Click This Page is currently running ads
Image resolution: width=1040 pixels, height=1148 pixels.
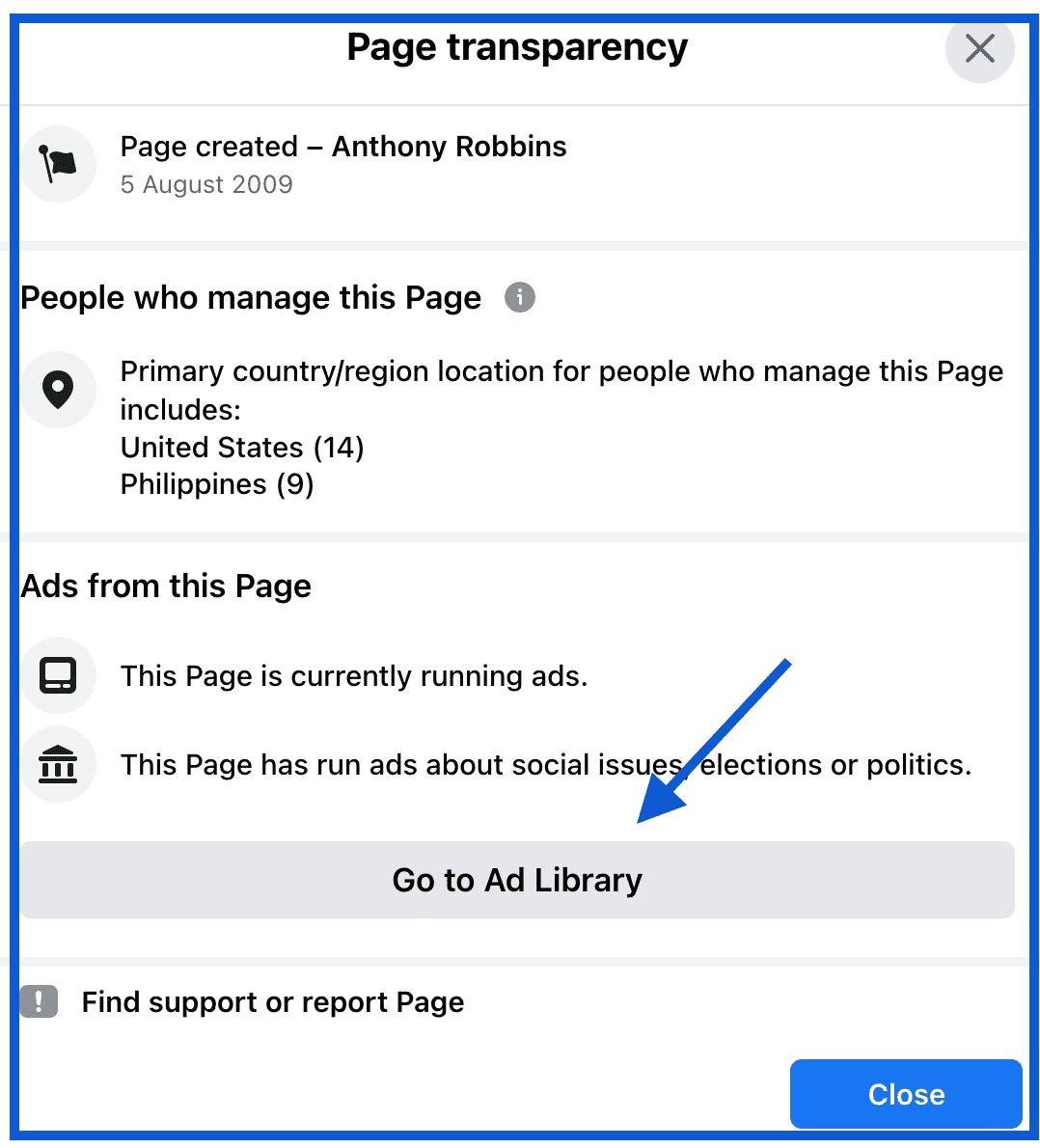(x=354, y=675)
